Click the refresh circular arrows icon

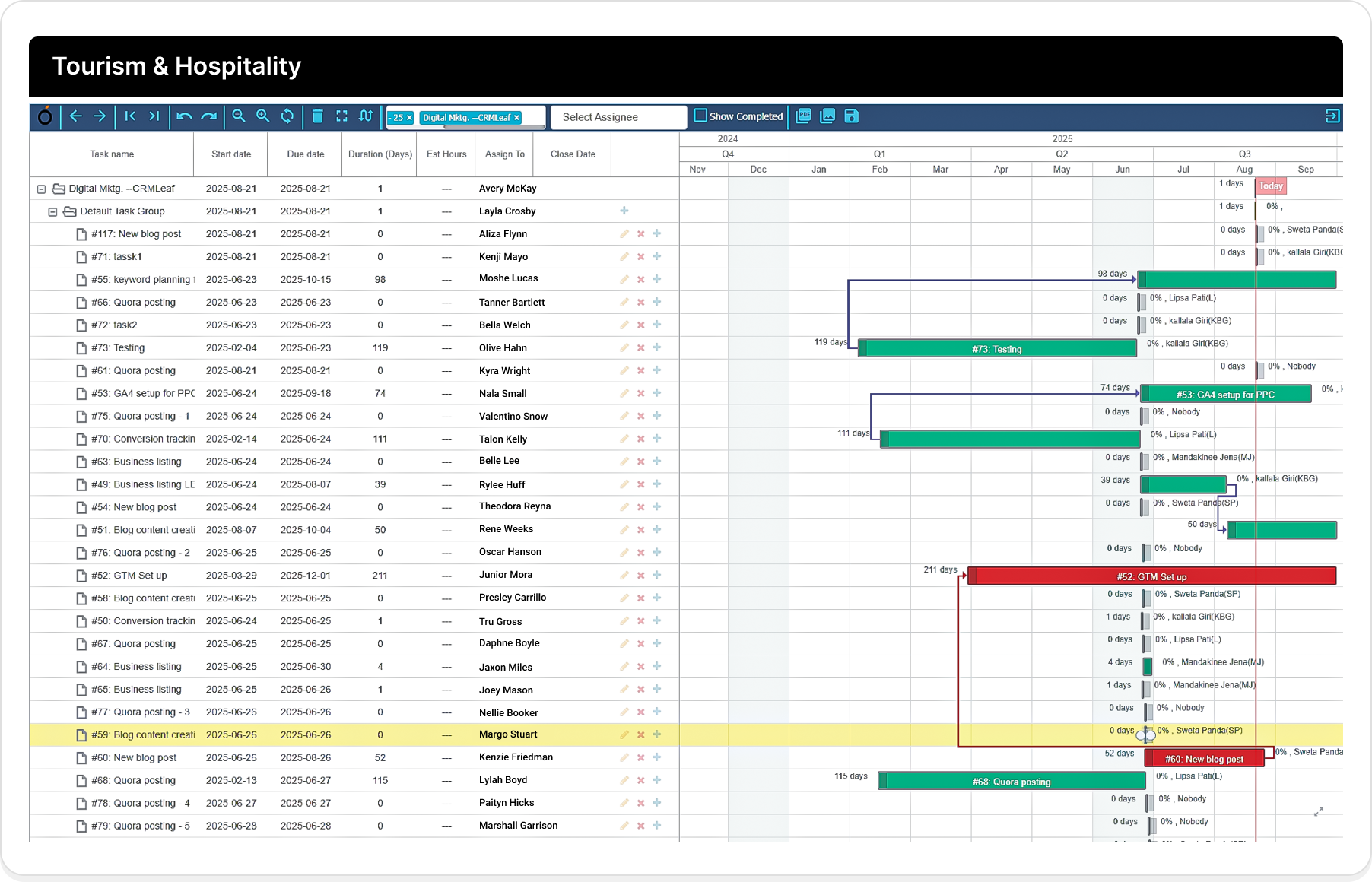287,116
